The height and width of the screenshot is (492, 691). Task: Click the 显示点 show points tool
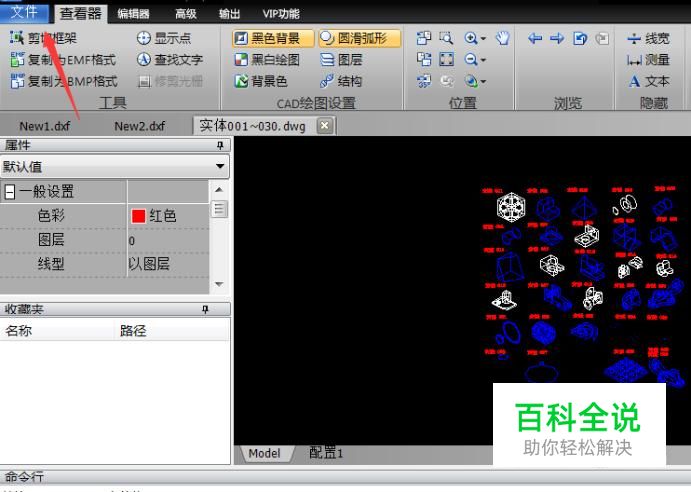pyautogui.click(x=163, y=38)
